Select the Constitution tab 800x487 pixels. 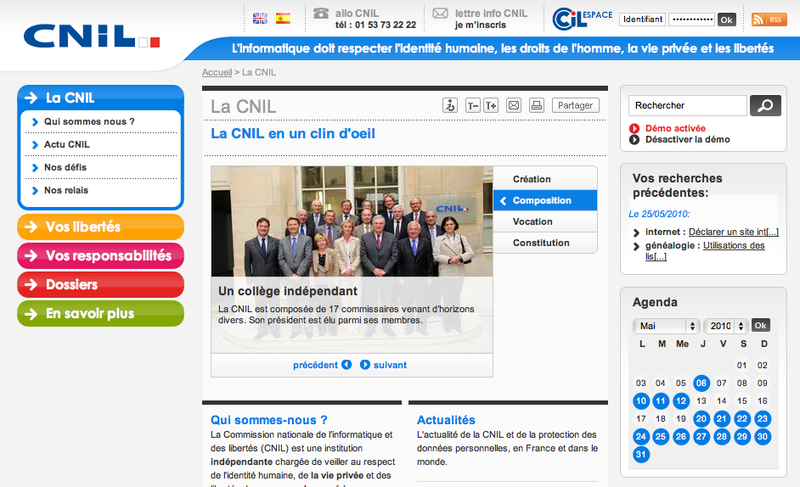click(545, 243)
